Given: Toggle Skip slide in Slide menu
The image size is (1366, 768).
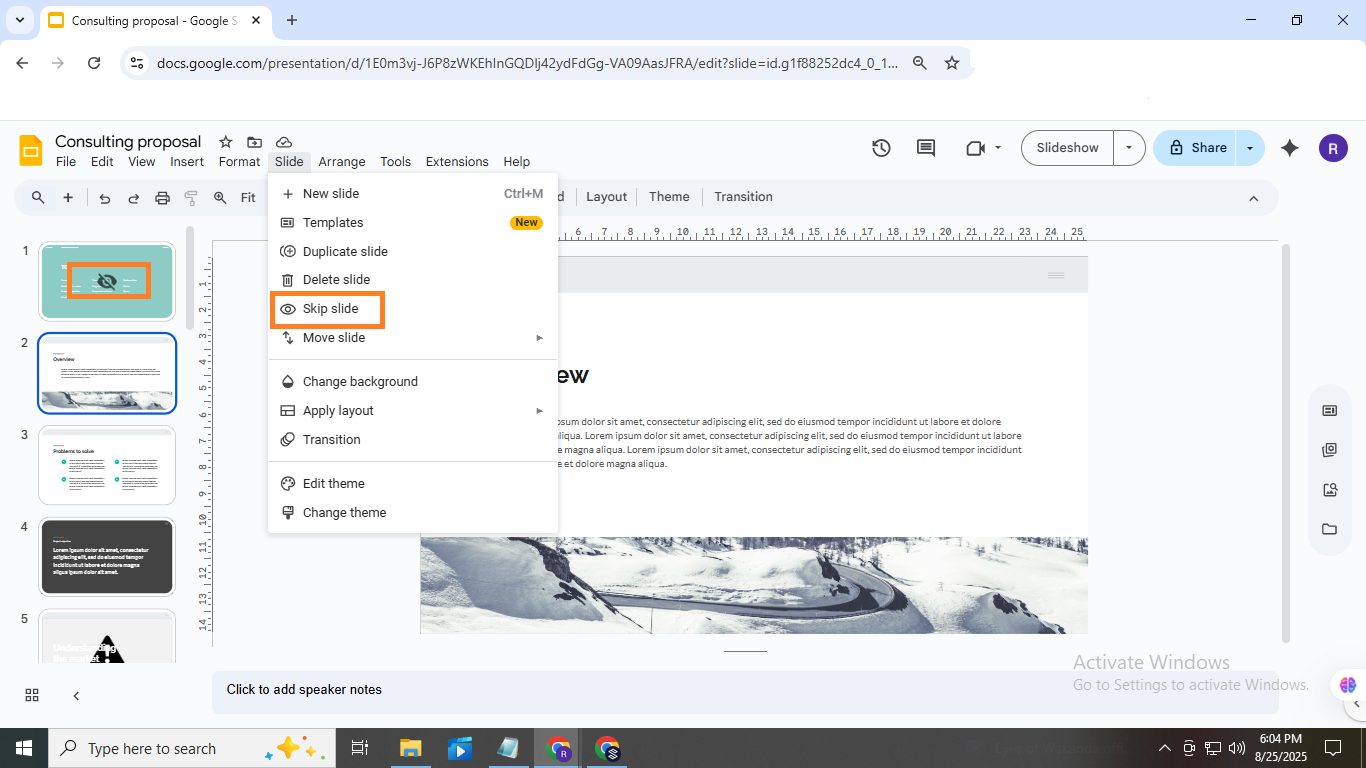Looking at the screenshot, I should (x=330, y=309).
